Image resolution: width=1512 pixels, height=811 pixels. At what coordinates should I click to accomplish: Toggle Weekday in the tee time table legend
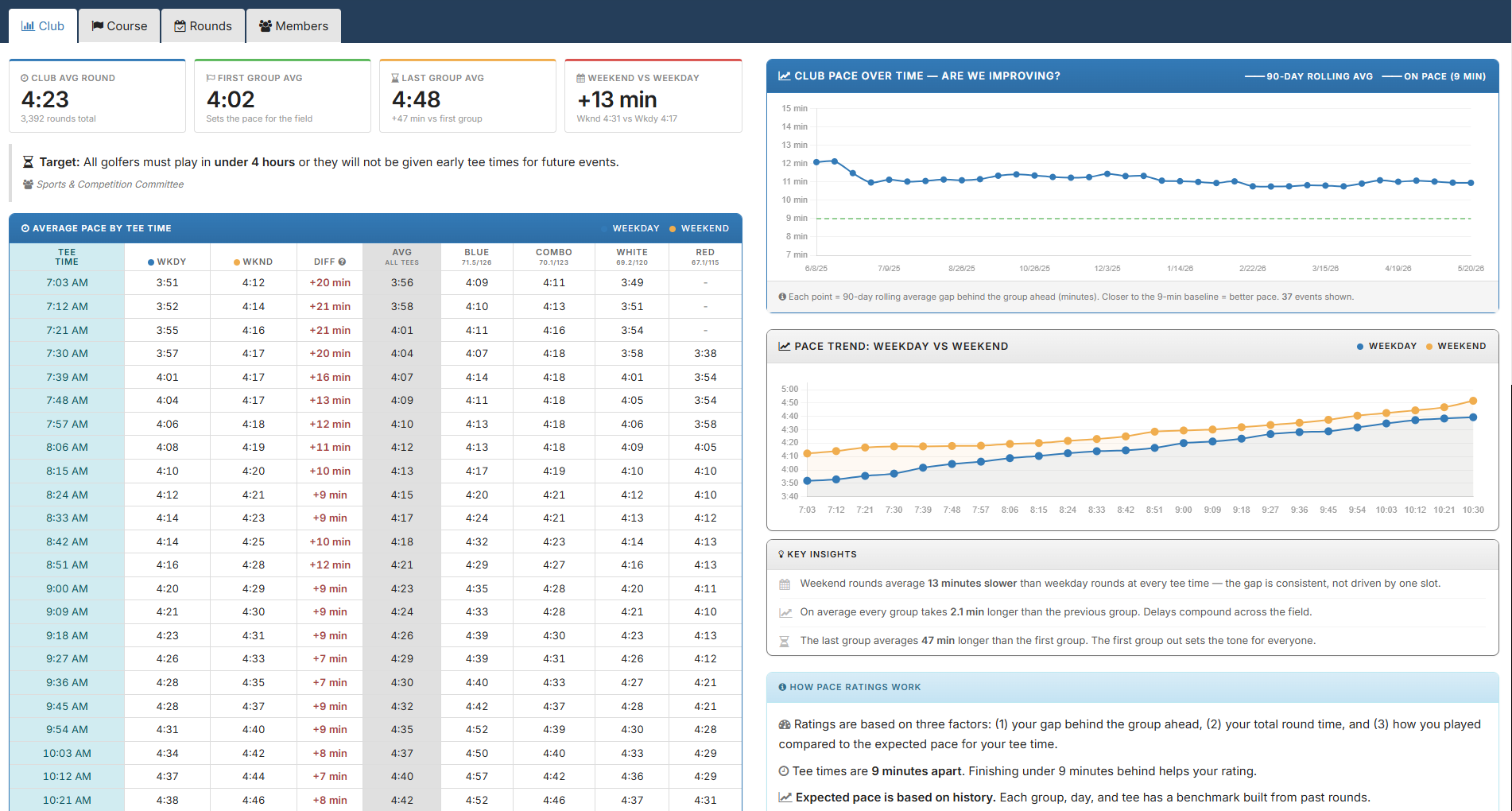[631, 228]
